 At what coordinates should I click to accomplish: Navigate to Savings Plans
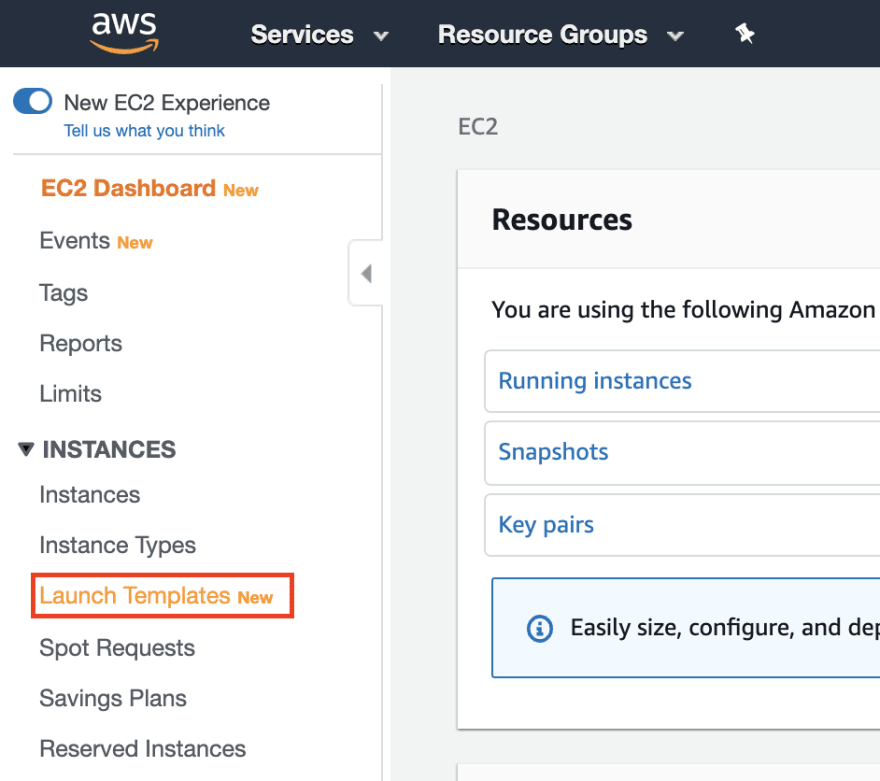(113, 699)
